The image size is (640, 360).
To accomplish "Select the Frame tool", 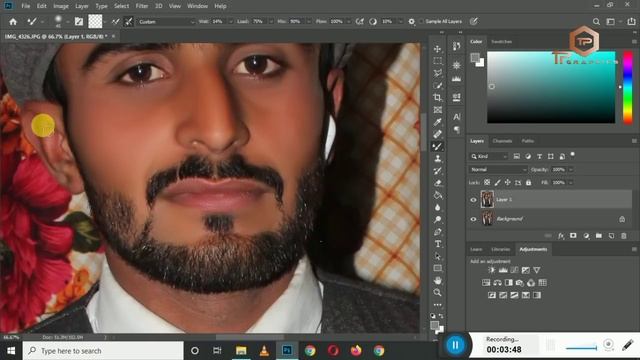I will 438,110.
